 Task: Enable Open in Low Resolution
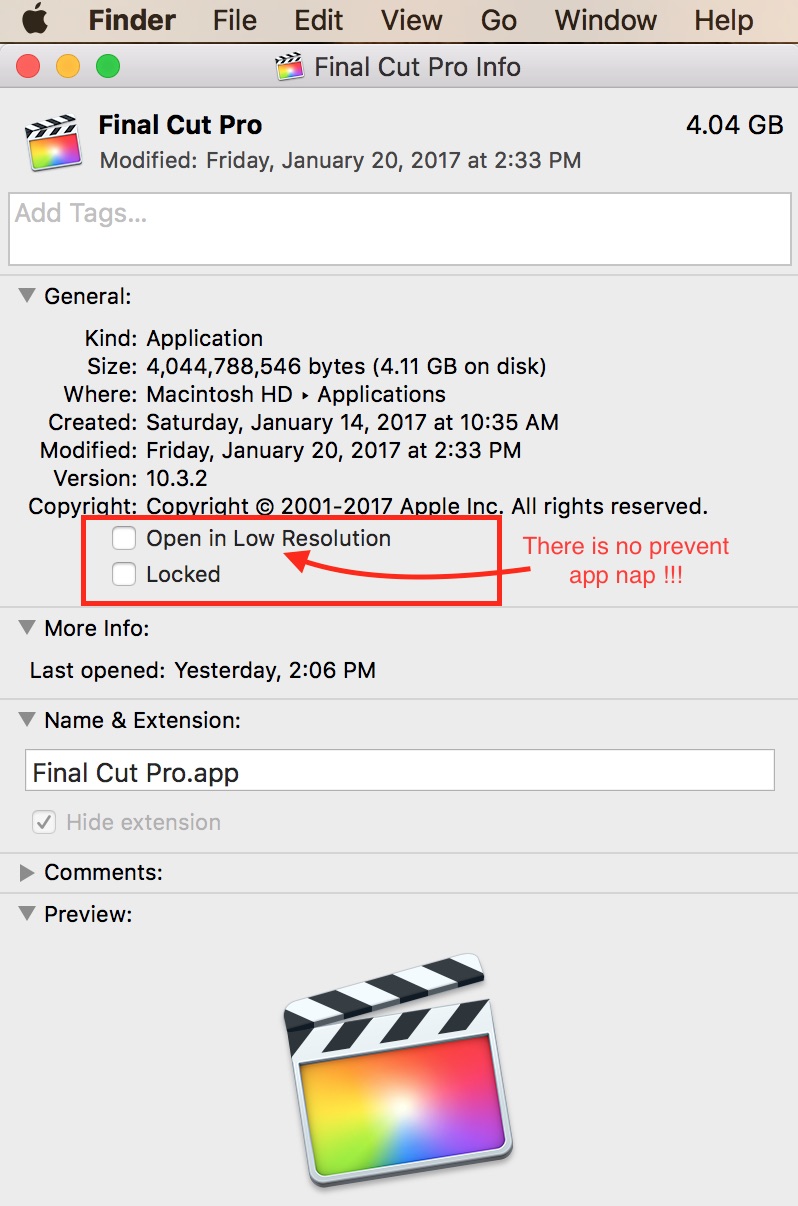click(123, 538)
